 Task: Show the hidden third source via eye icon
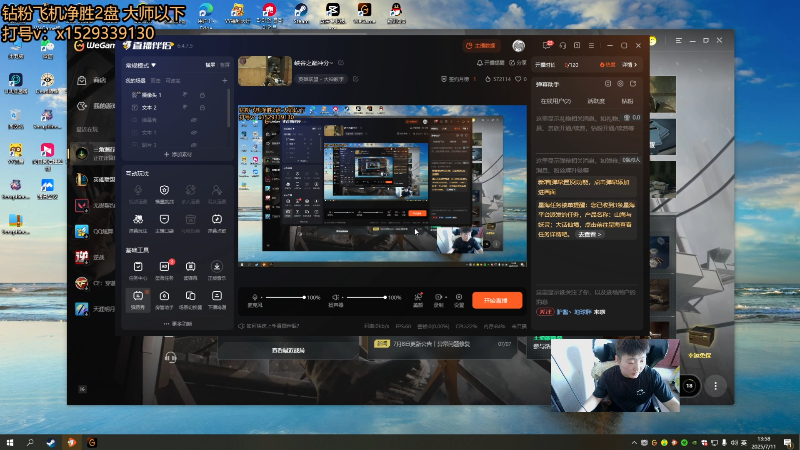click(x=194, y=120)
